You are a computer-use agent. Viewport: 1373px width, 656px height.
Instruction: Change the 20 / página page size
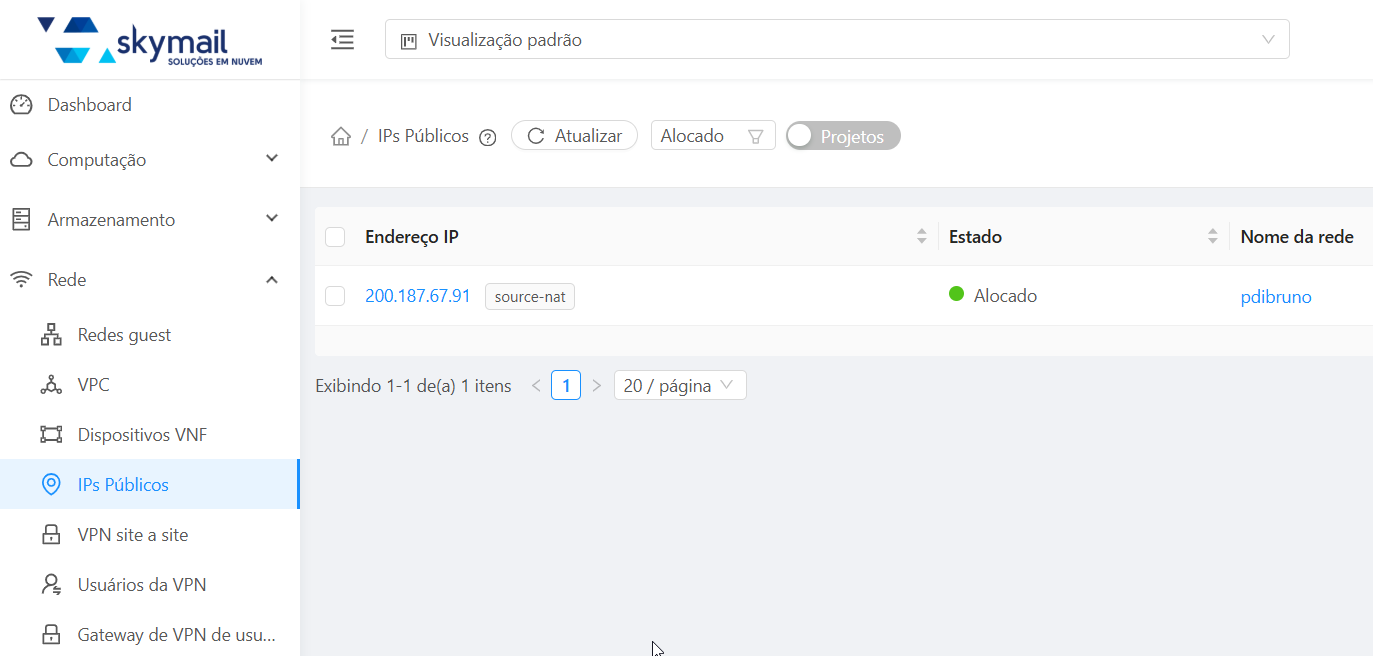679,386
